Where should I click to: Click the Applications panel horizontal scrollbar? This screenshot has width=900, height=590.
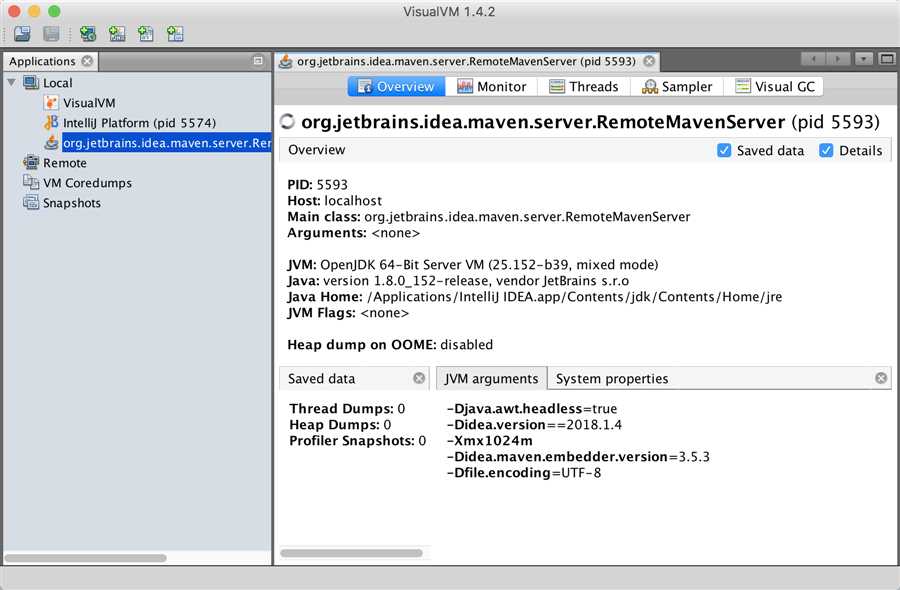pos(86,558)
